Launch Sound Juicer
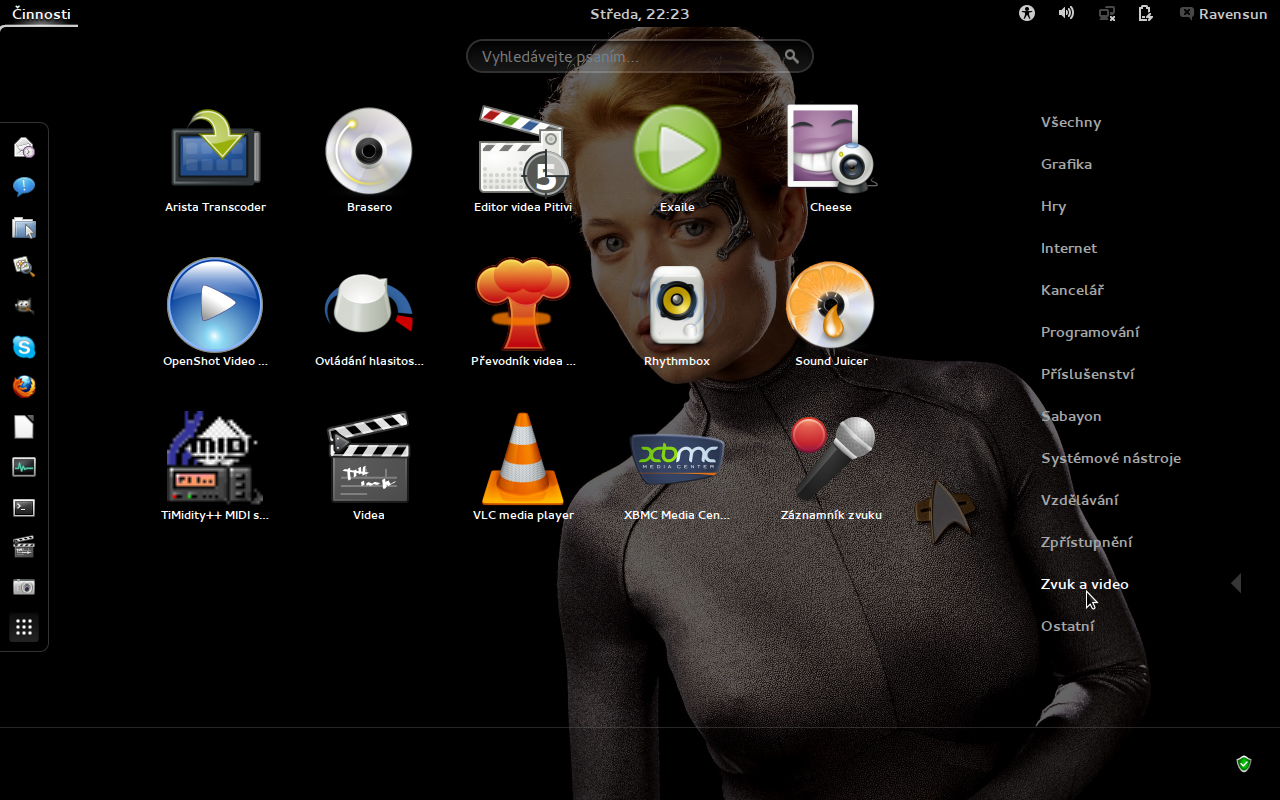 tap(831, 314)
